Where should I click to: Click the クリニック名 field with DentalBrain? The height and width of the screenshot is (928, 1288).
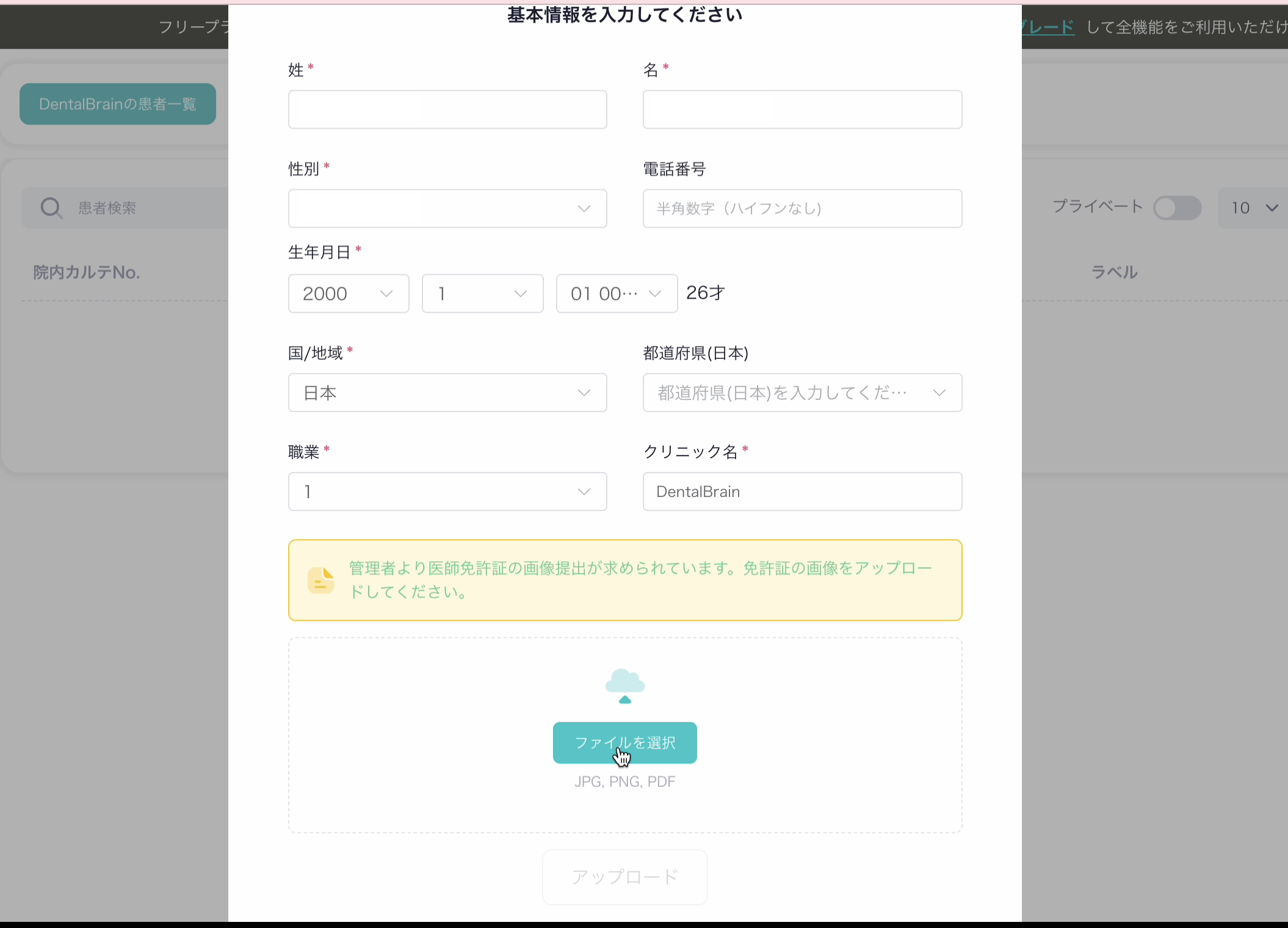[x=801, y=491]
